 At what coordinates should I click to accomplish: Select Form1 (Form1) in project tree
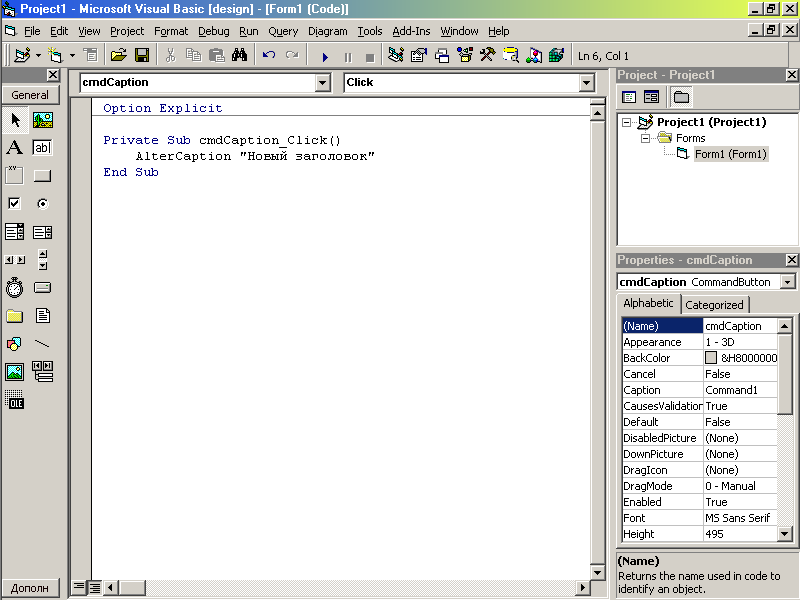coord(731,154)
